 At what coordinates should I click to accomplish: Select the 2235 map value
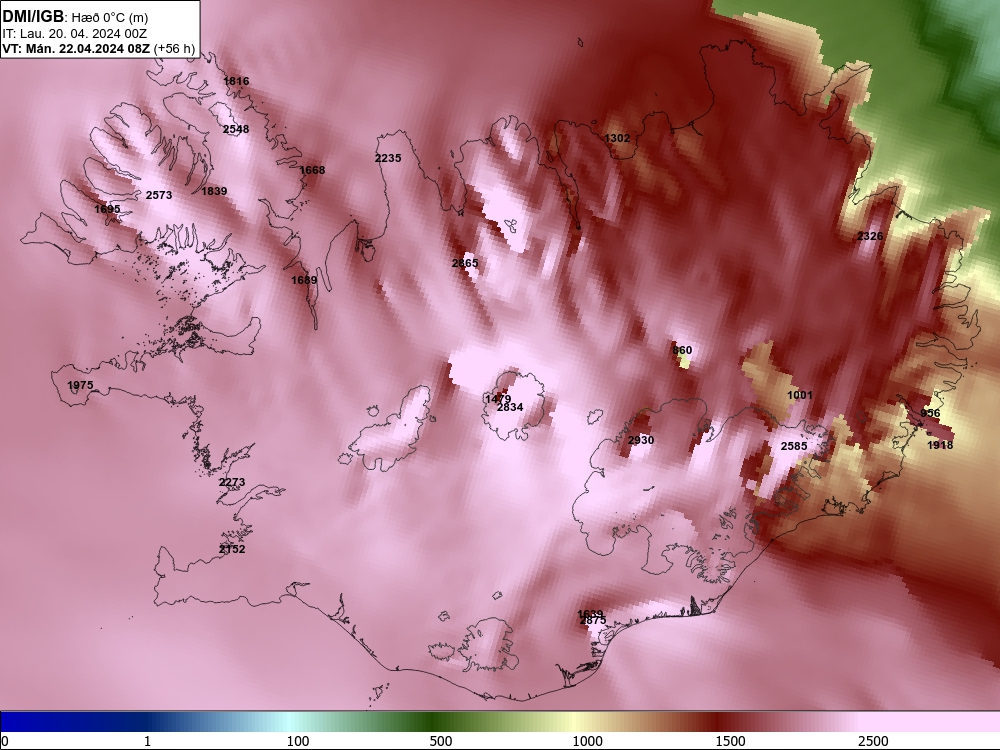click(388, 158)
